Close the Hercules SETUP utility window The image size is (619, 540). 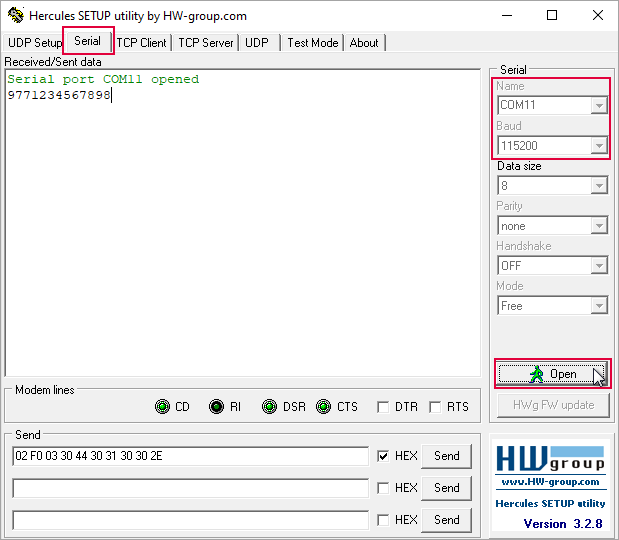[x=598, y=15]
